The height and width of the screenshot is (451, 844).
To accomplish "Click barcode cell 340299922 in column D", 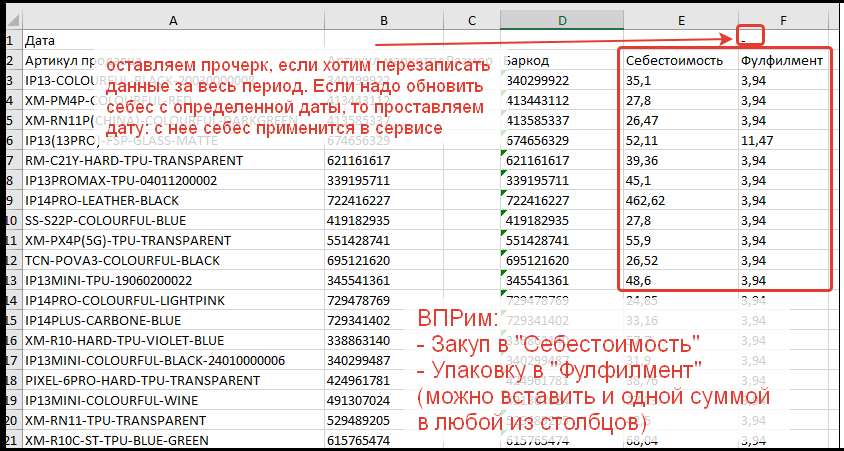I will click(x=562, y=81).
